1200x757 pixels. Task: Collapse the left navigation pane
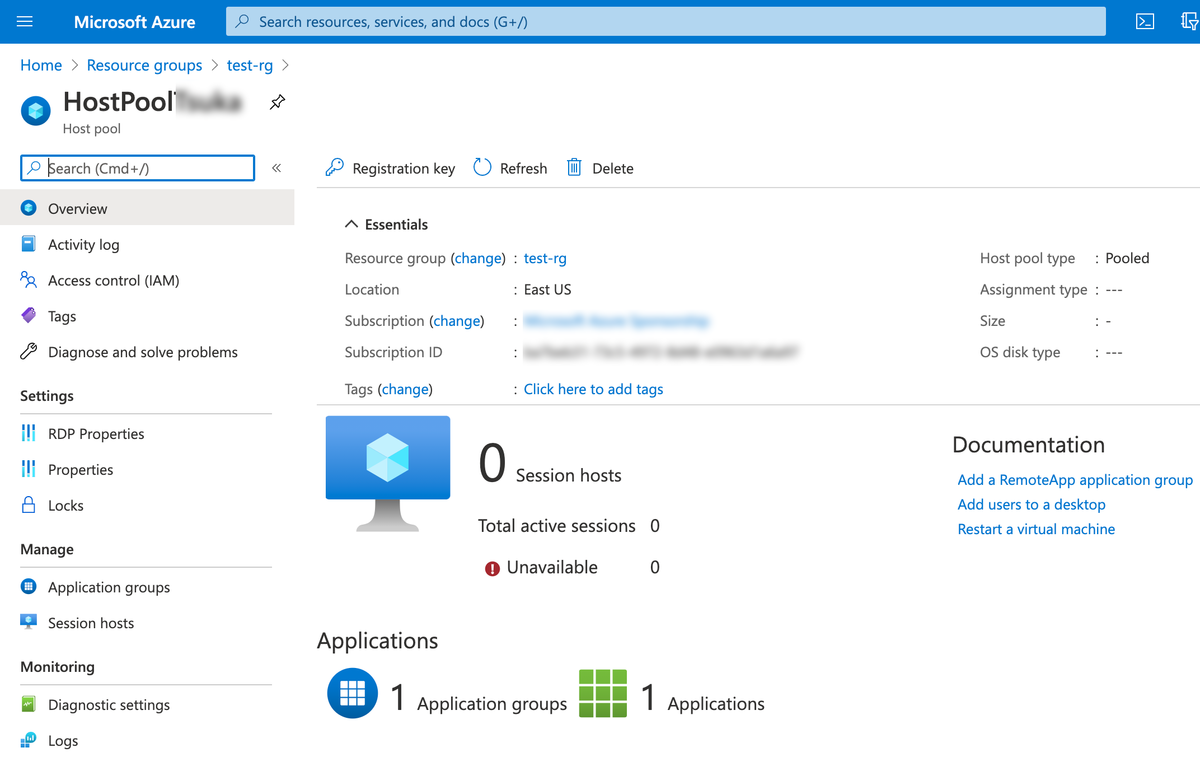tap(277, 168)
